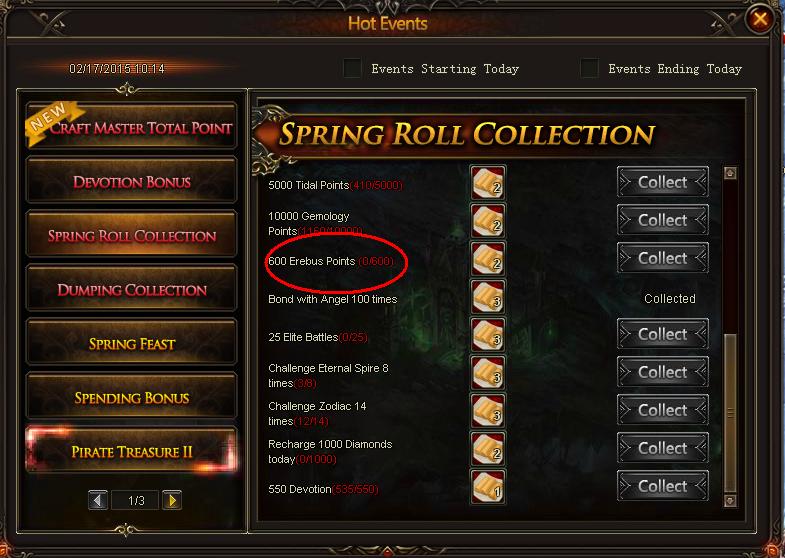The width and height of the screenshot is (785, 558).
Task: Click the rewards list scrollbar thumb
Action: (730, 413)
